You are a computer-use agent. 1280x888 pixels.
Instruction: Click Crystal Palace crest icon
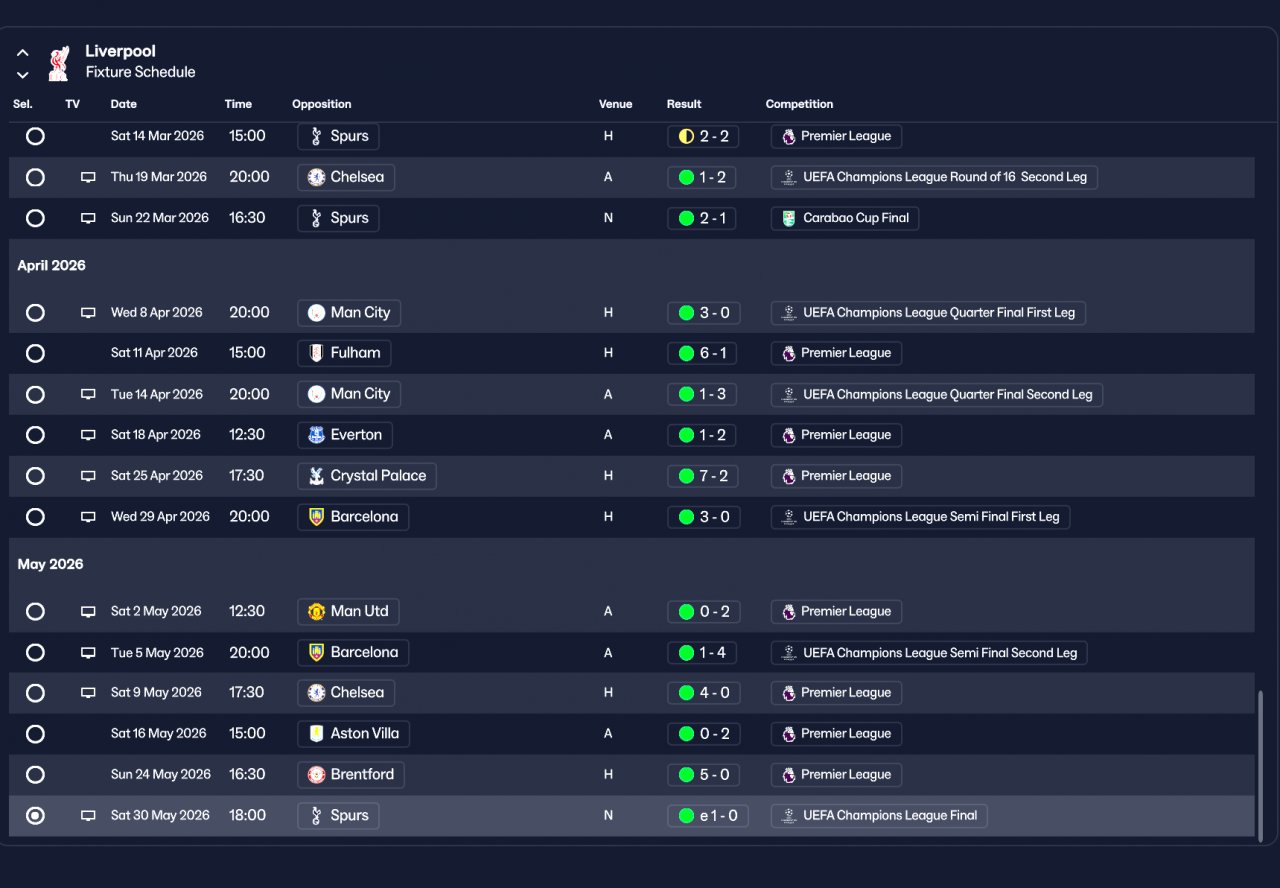tap(316, 476)
